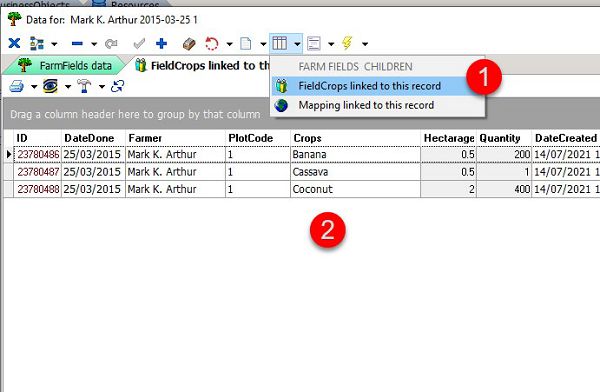The image size is (600, 392).
Task: Choose Mapping linked to this record
Action: [366, 105]
